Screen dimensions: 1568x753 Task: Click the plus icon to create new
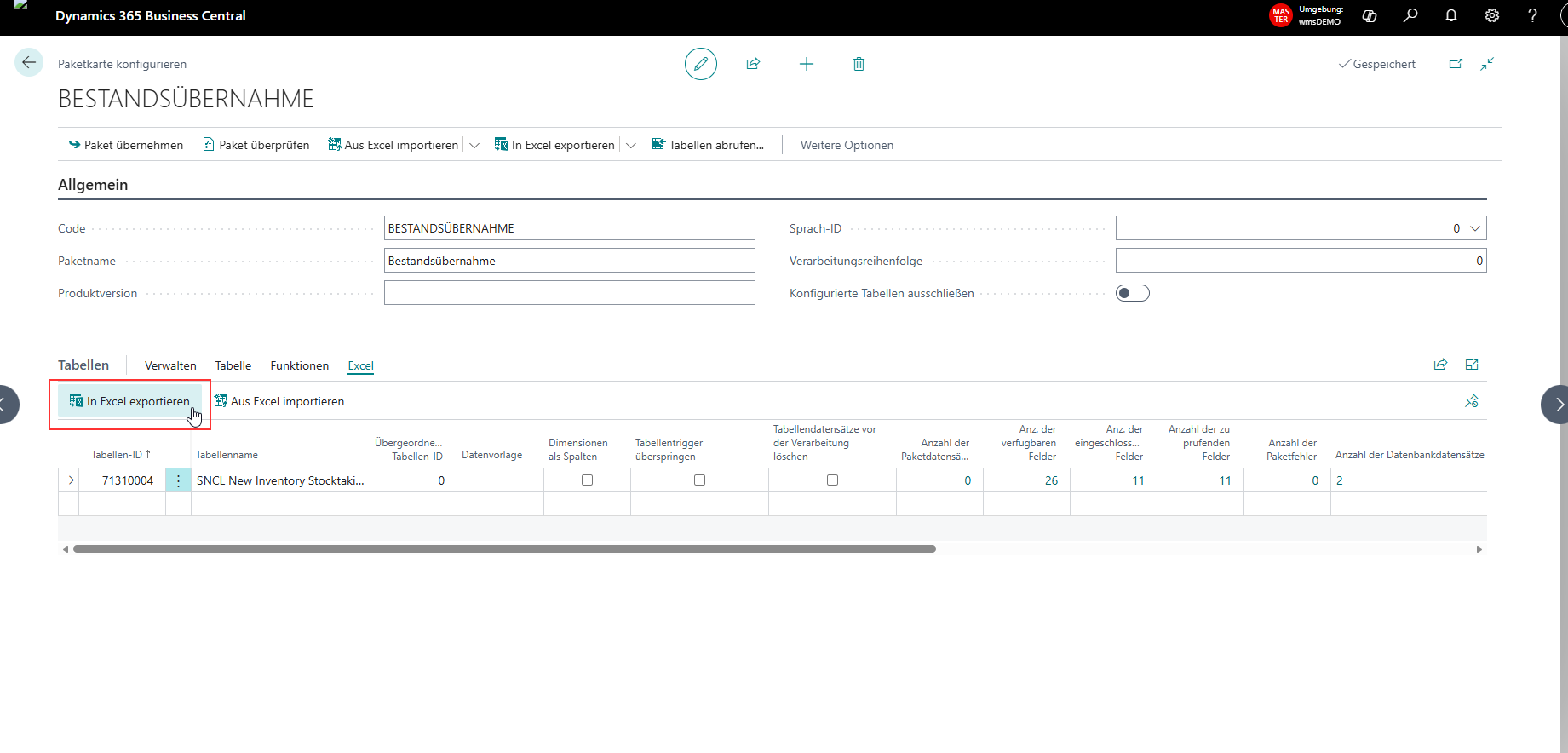tap(807, 64)
